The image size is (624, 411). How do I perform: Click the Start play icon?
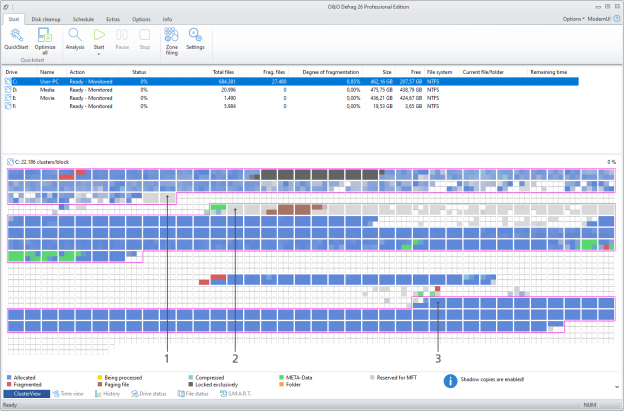click(x=99, y=35)
